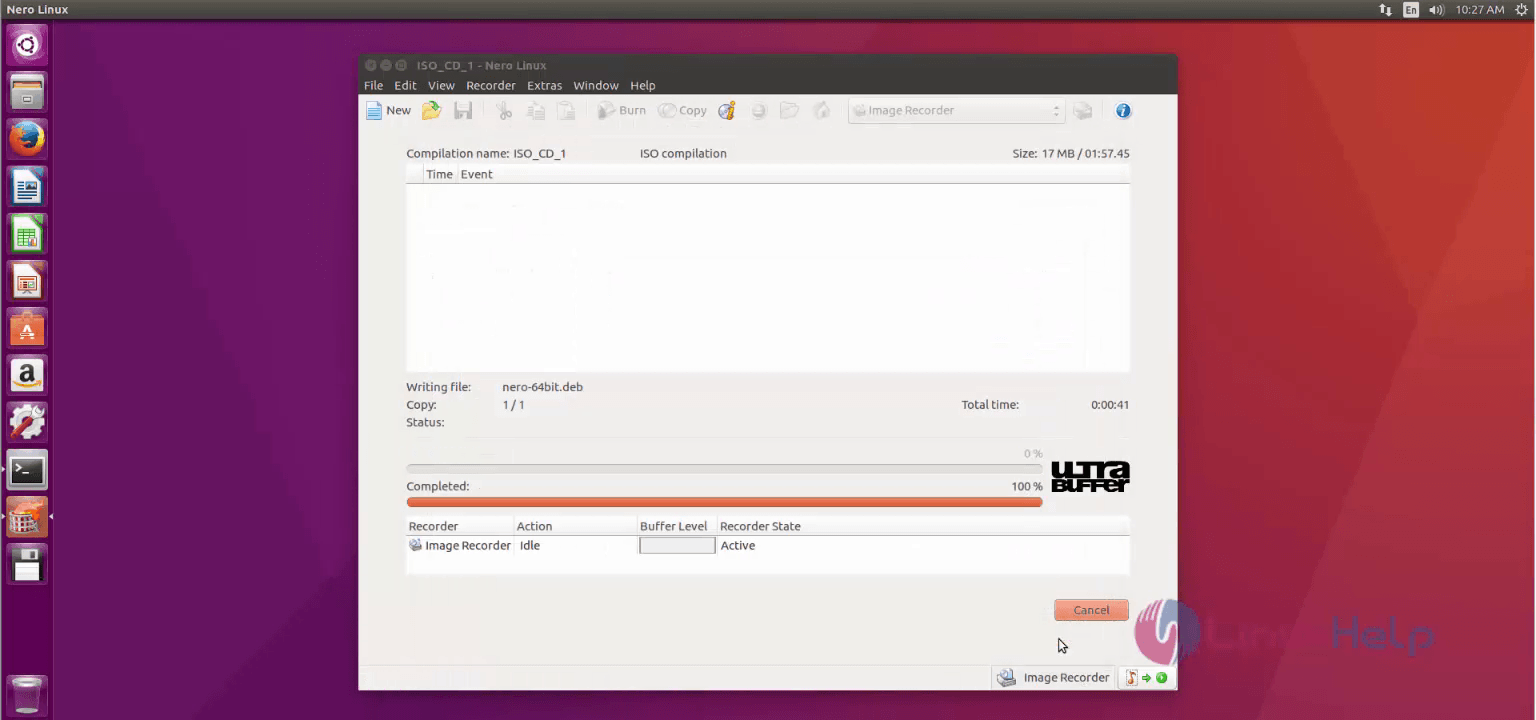Image resolution: width=1536 pixels, height=720 pixels.
Task: Open the Window menu
Action: coord(596,86)
